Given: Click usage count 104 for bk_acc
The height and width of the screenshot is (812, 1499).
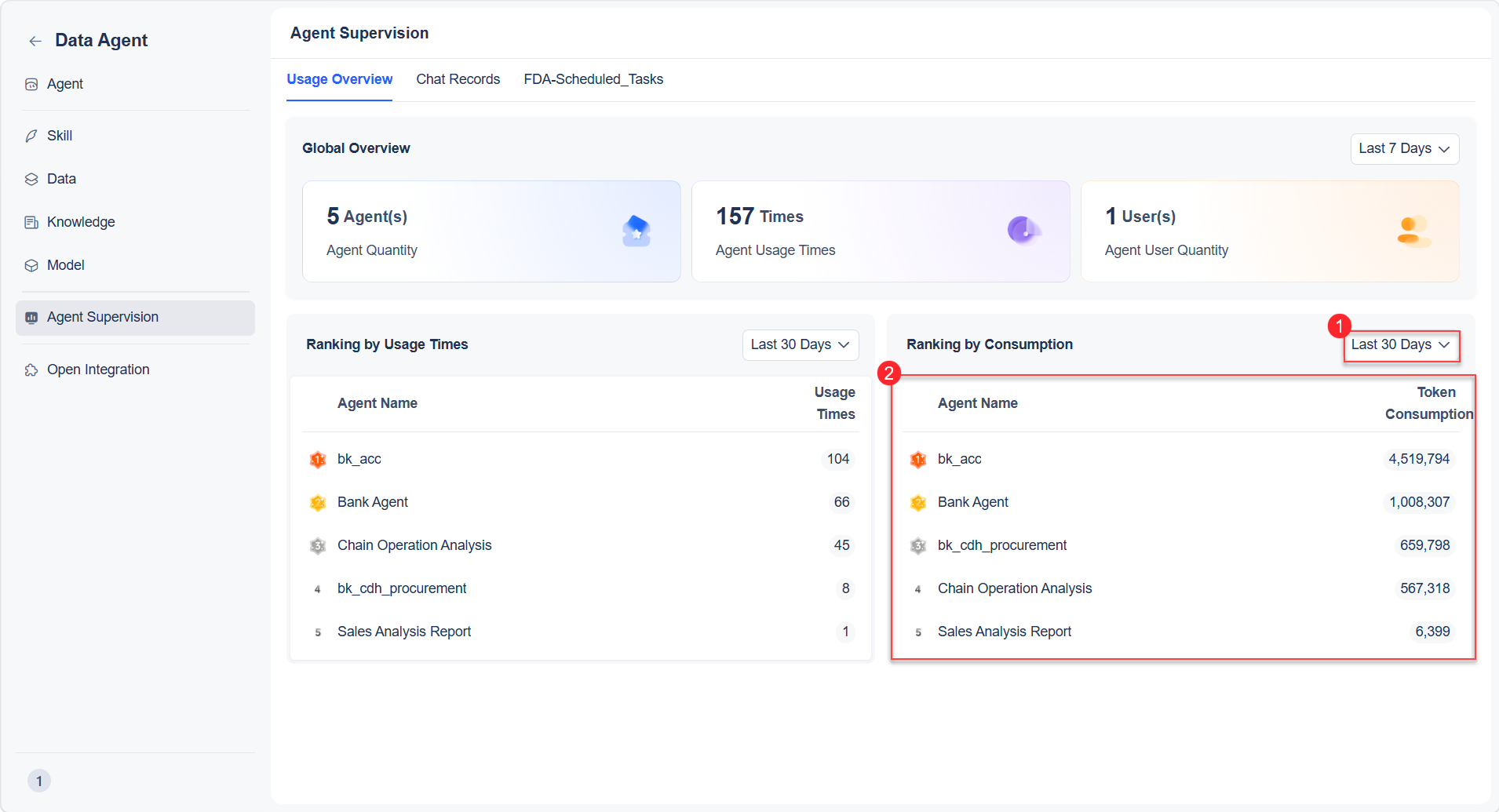Looking at the screenshot, I should point(838,459).
